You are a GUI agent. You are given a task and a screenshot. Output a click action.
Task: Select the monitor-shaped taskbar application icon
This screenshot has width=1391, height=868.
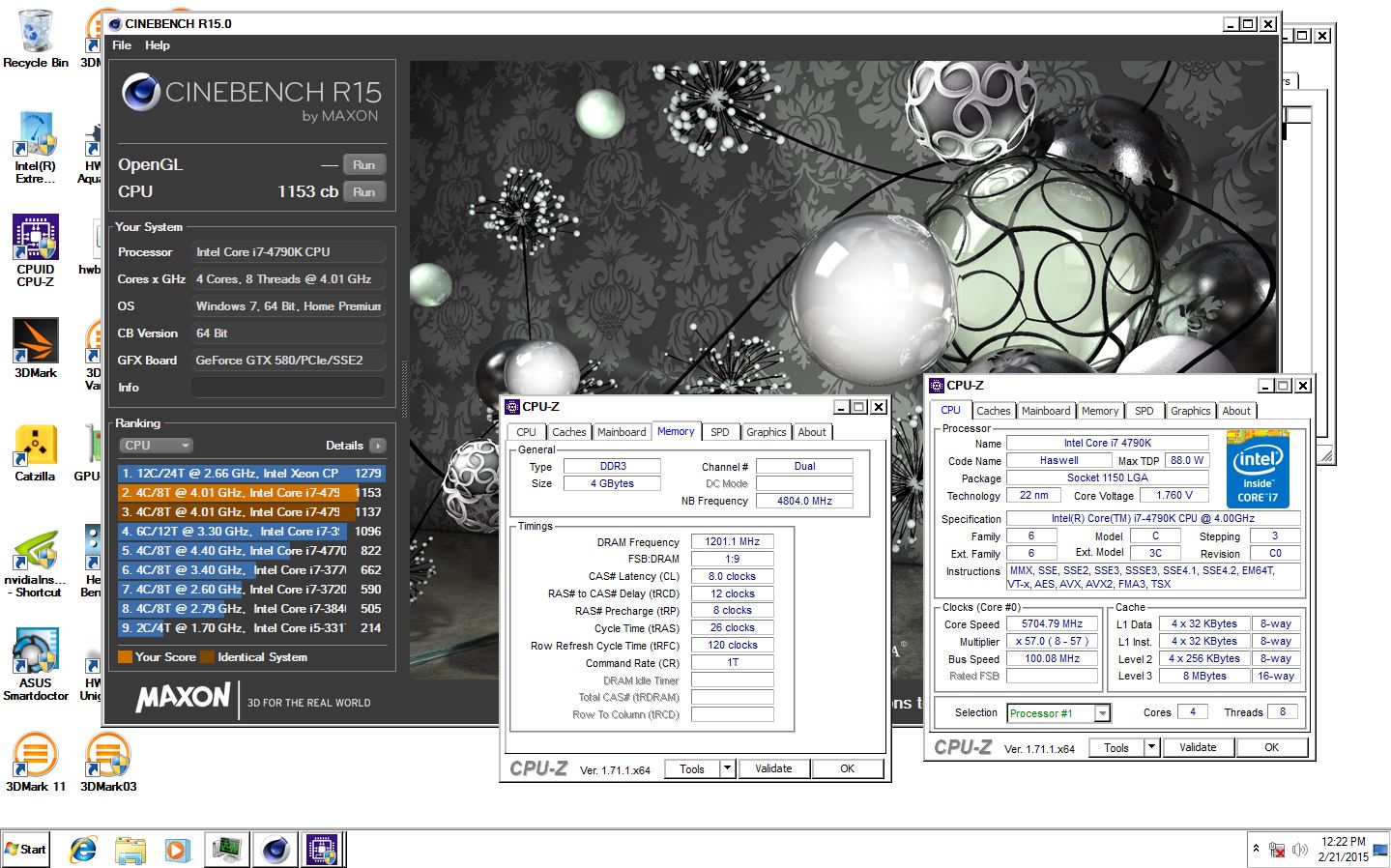(x=228, y=850)
